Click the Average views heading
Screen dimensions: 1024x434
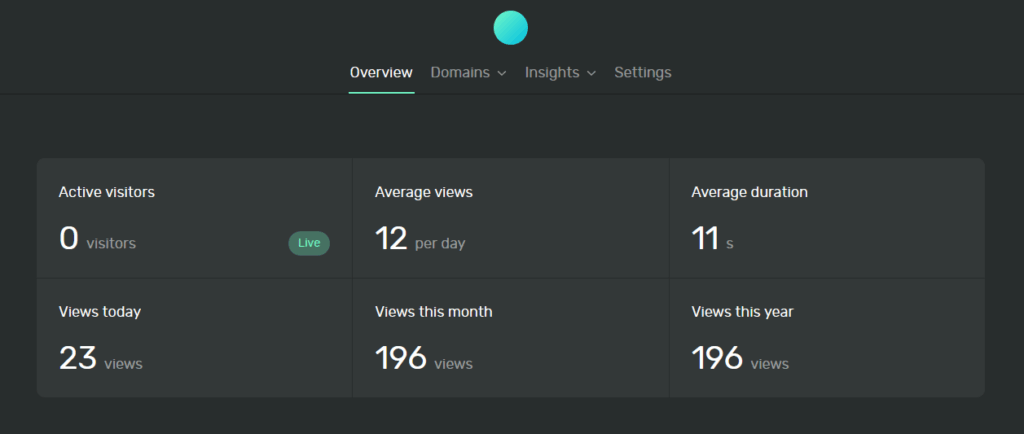424,192
